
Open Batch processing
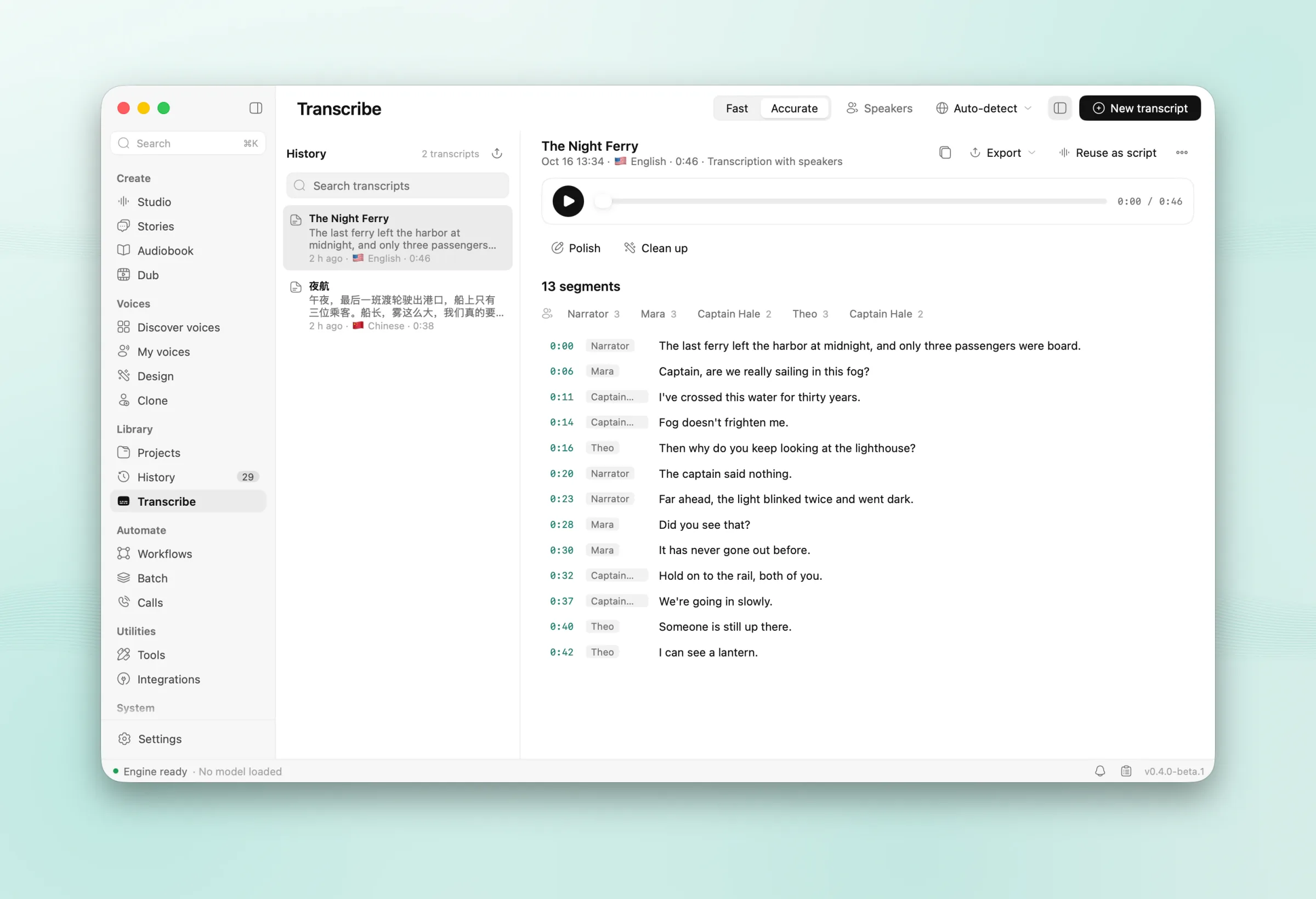tap(188, 578)
